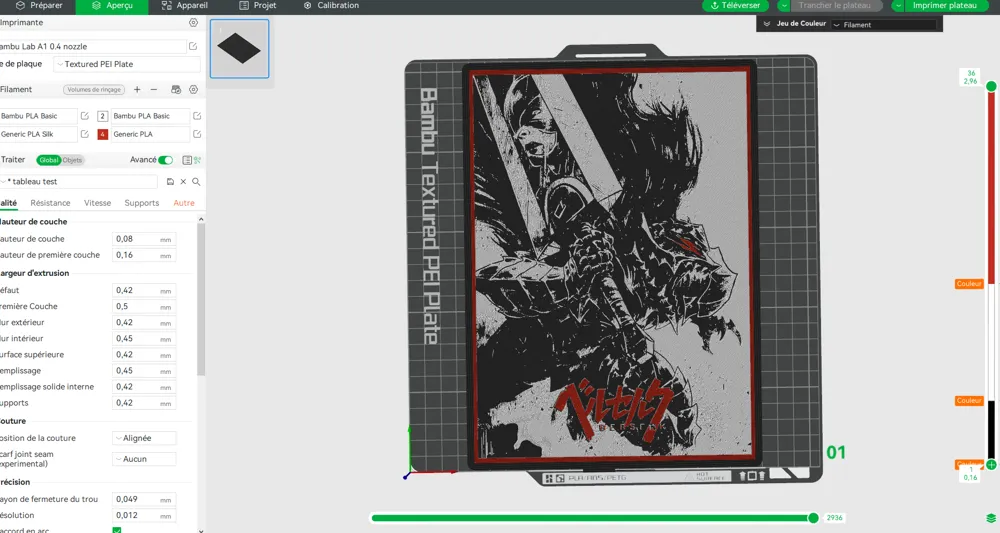The image size is (1000, 533).
Task: Select the Résistance settings tab
Action: (50, 203)
